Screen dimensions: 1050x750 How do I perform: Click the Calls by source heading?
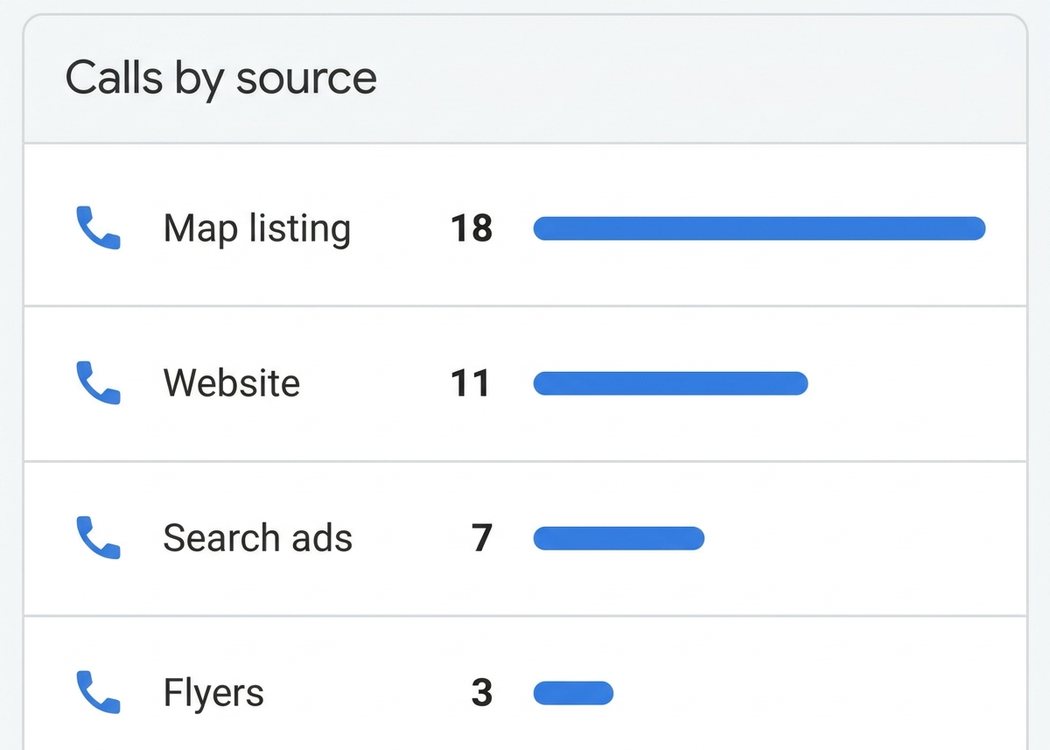tap(221, 79)
